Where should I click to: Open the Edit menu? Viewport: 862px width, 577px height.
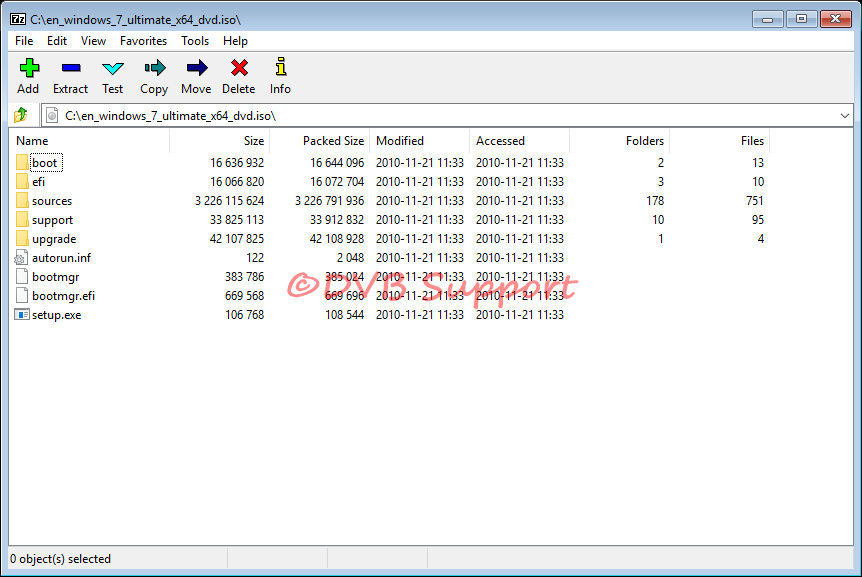(57, 41)
